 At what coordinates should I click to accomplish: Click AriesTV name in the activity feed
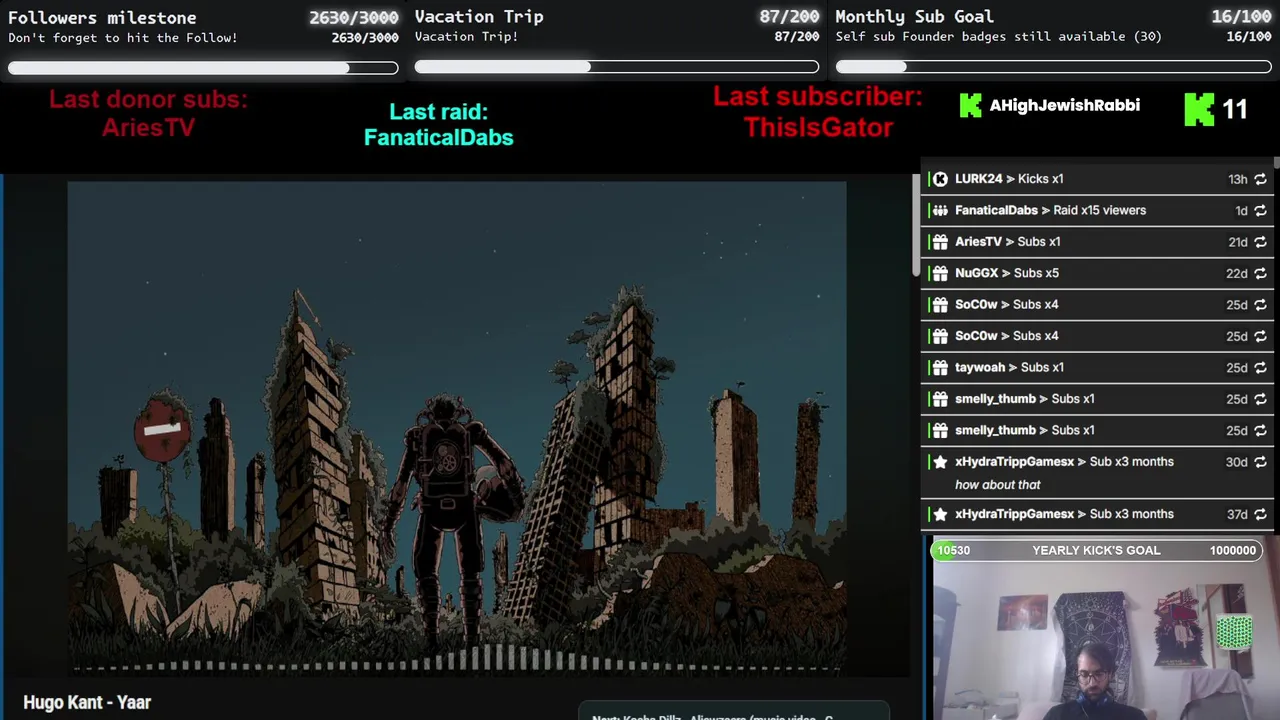point(978,242)
